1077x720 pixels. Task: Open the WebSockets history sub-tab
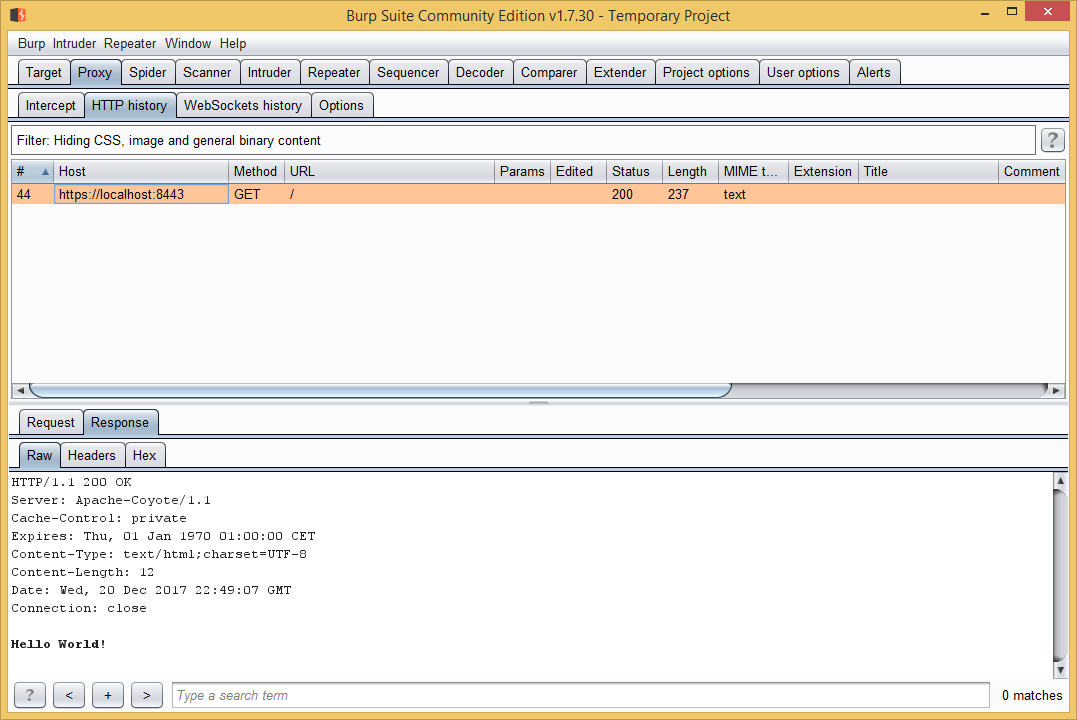tap(242, 105)
